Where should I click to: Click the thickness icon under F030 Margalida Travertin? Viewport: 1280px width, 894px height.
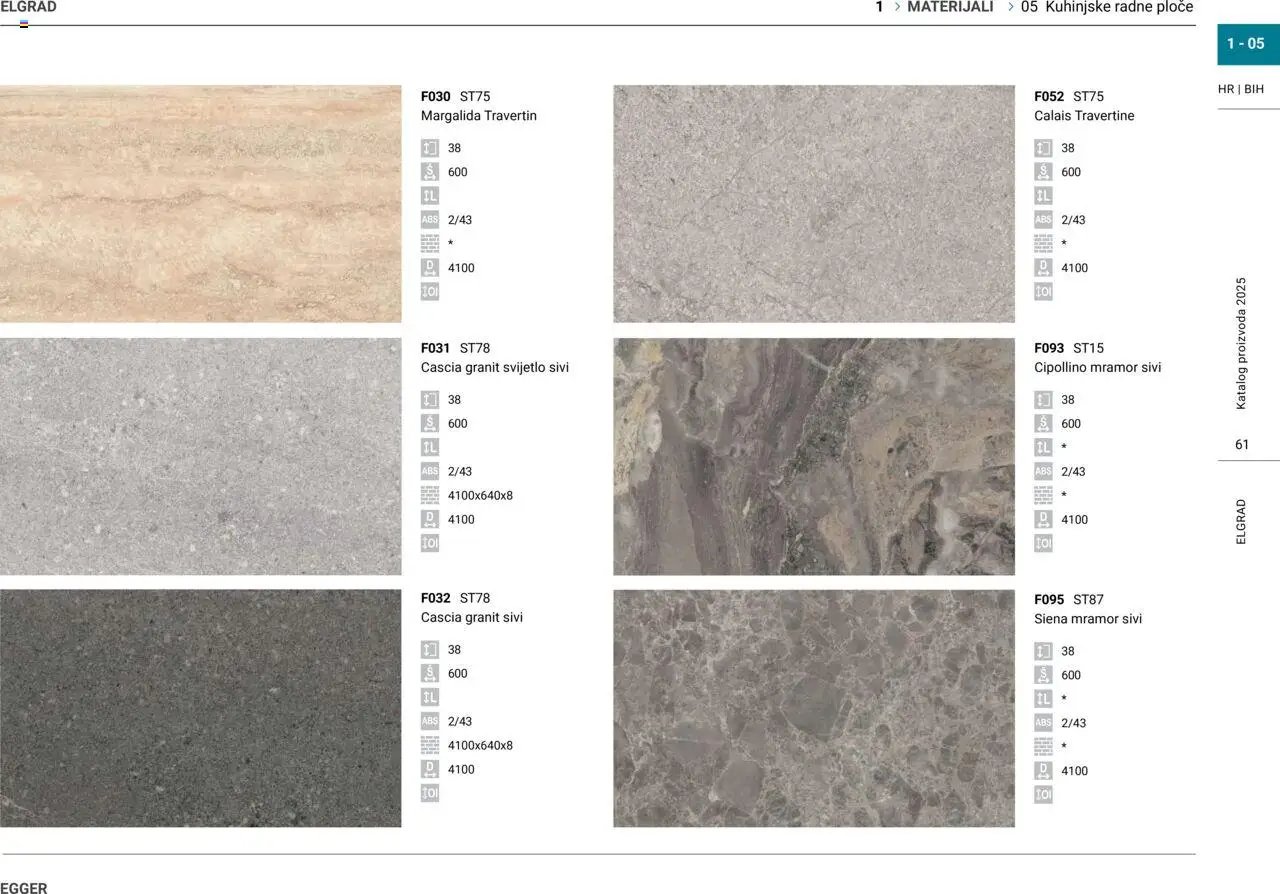coord(430,148)
